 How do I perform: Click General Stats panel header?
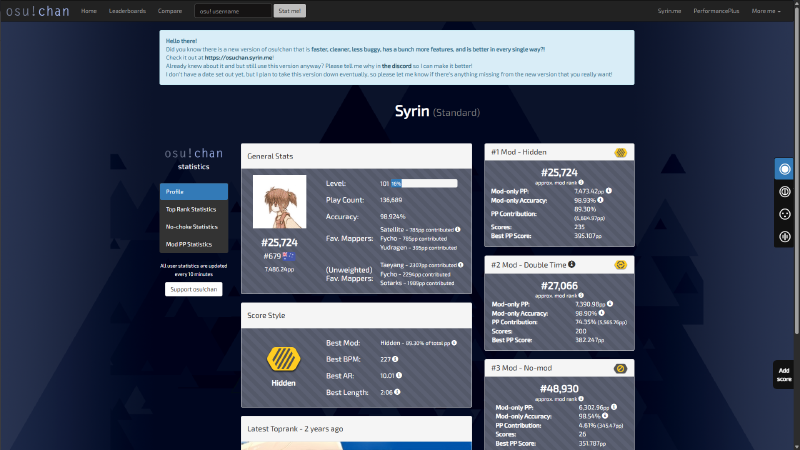[x=356, y=156]
